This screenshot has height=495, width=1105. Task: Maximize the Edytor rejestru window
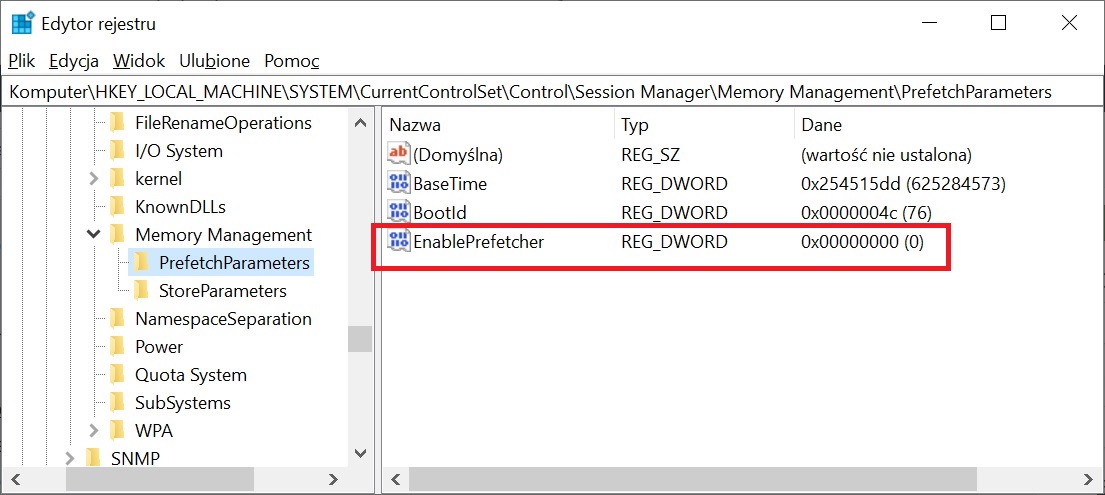click(x=999, y=23)
